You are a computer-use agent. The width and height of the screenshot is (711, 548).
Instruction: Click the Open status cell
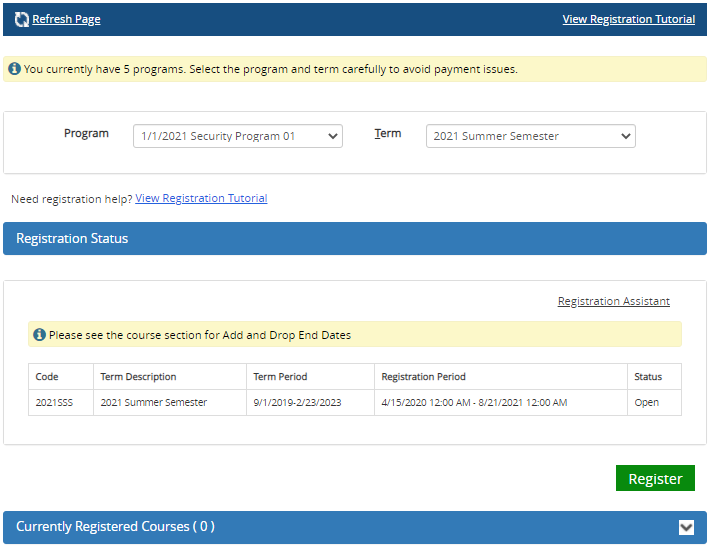point(646,403)
